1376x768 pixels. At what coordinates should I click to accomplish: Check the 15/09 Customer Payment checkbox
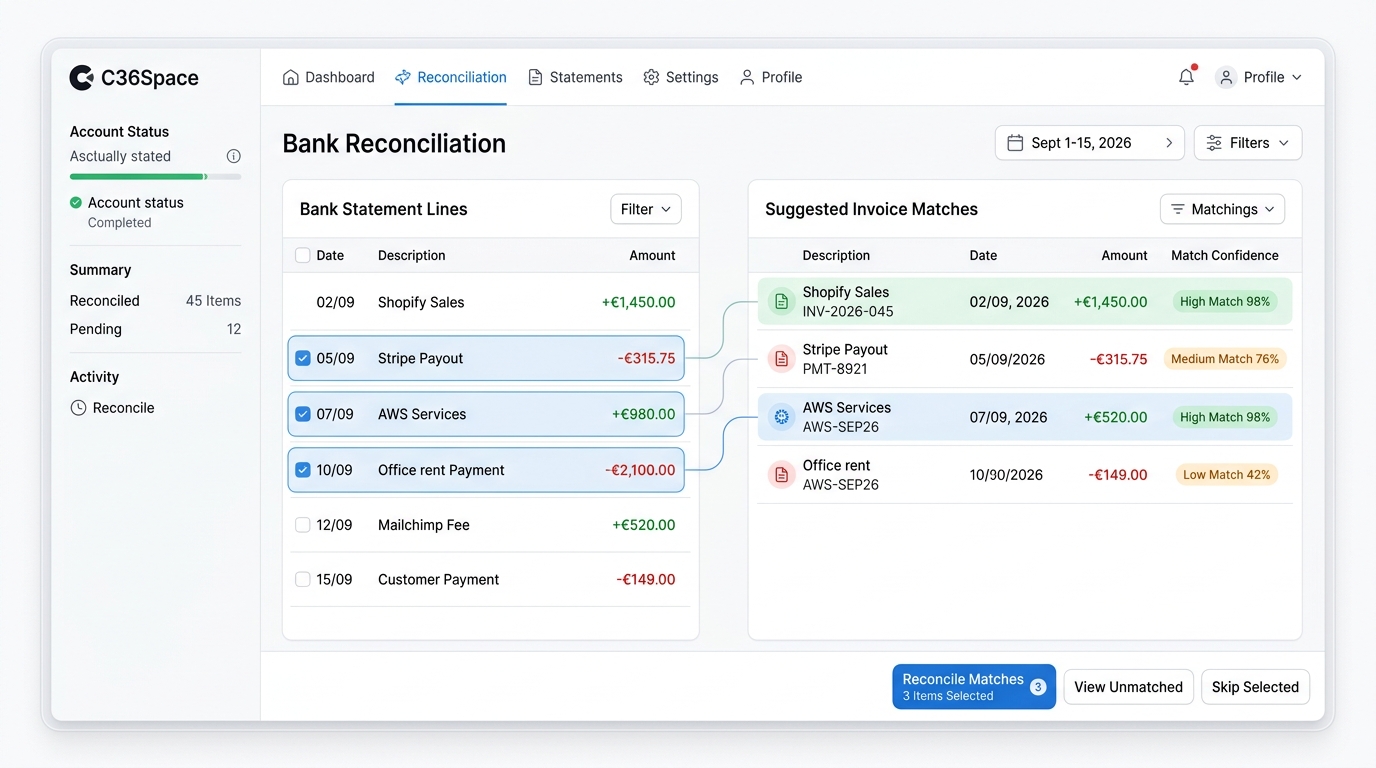(303, 579)
